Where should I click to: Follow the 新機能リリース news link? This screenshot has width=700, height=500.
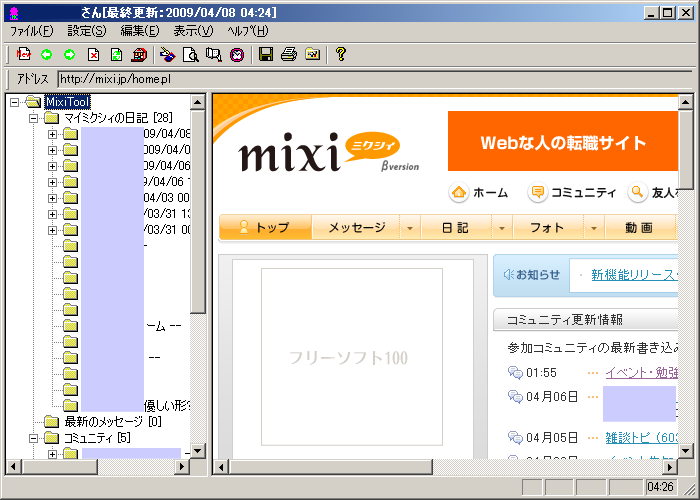tap(634, 275)
